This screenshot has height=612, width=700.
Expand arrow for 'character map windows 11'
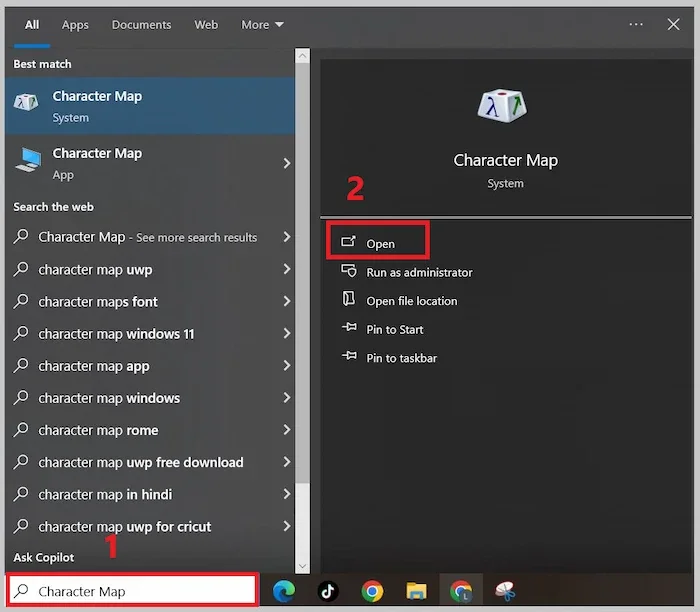click(287, 333)
